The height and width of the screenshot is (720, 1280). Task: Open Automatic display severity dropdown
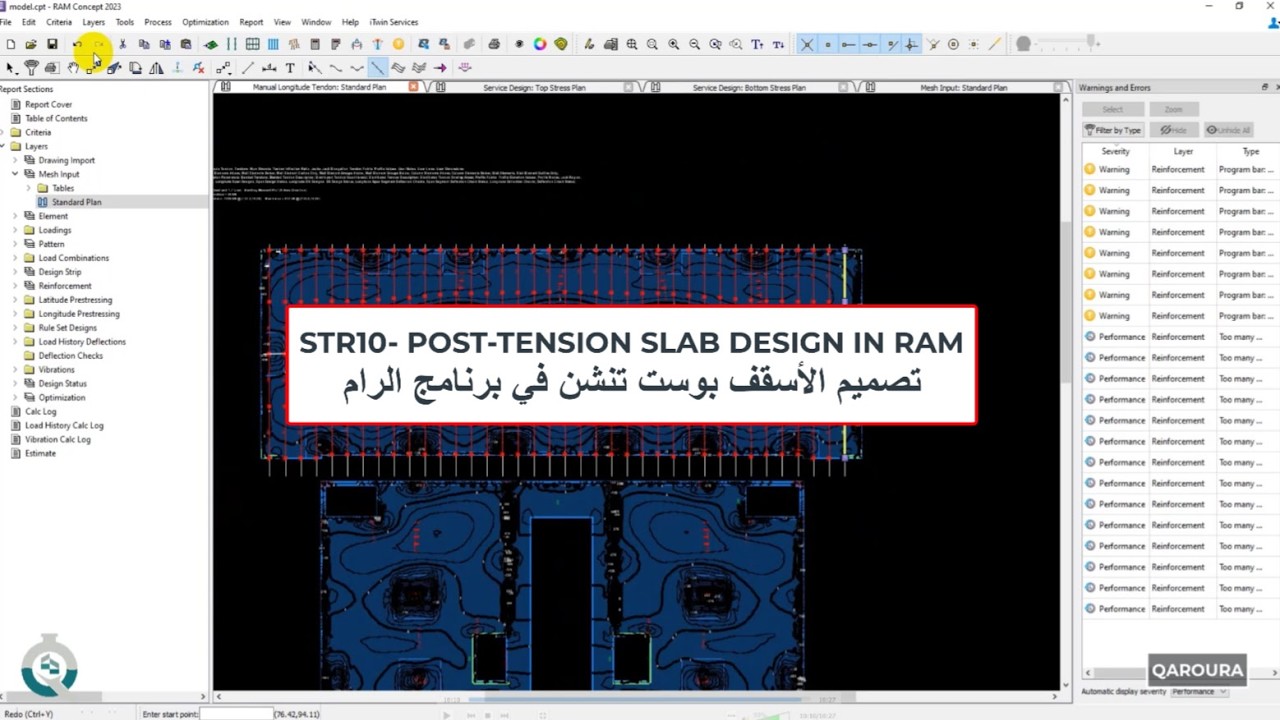1198,692
